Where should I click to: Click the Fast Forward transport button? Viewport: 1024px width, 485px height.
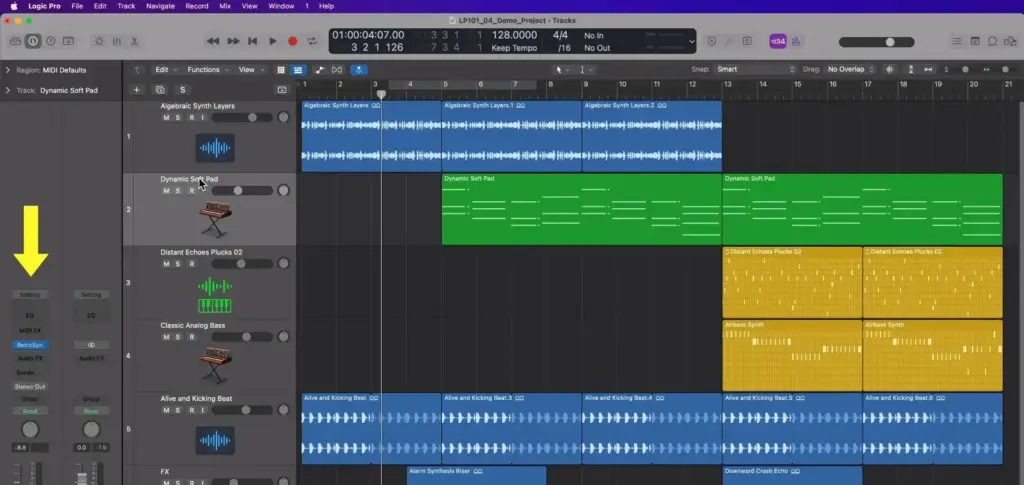point(233,41)
